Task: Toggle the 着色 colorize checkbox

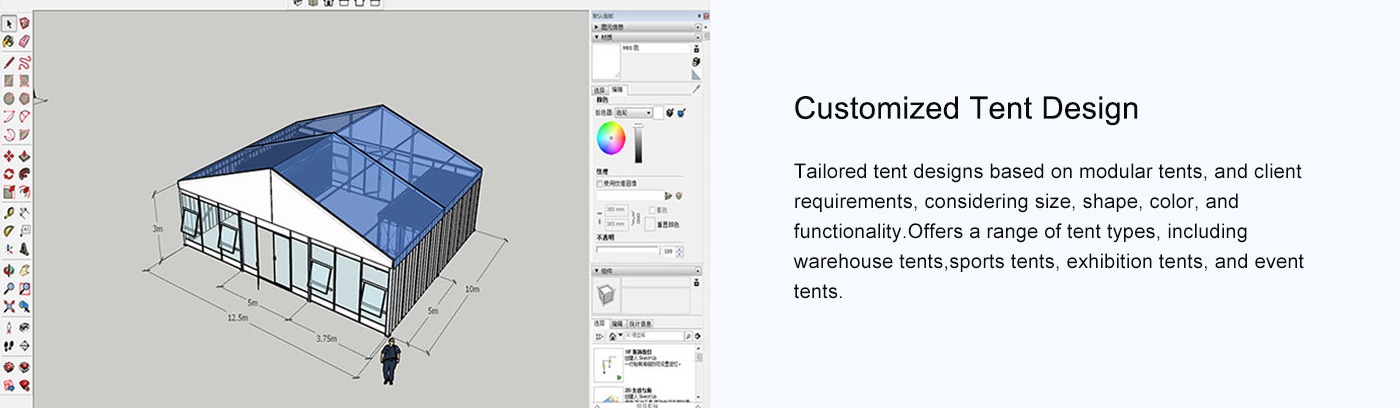Action: 652,209
